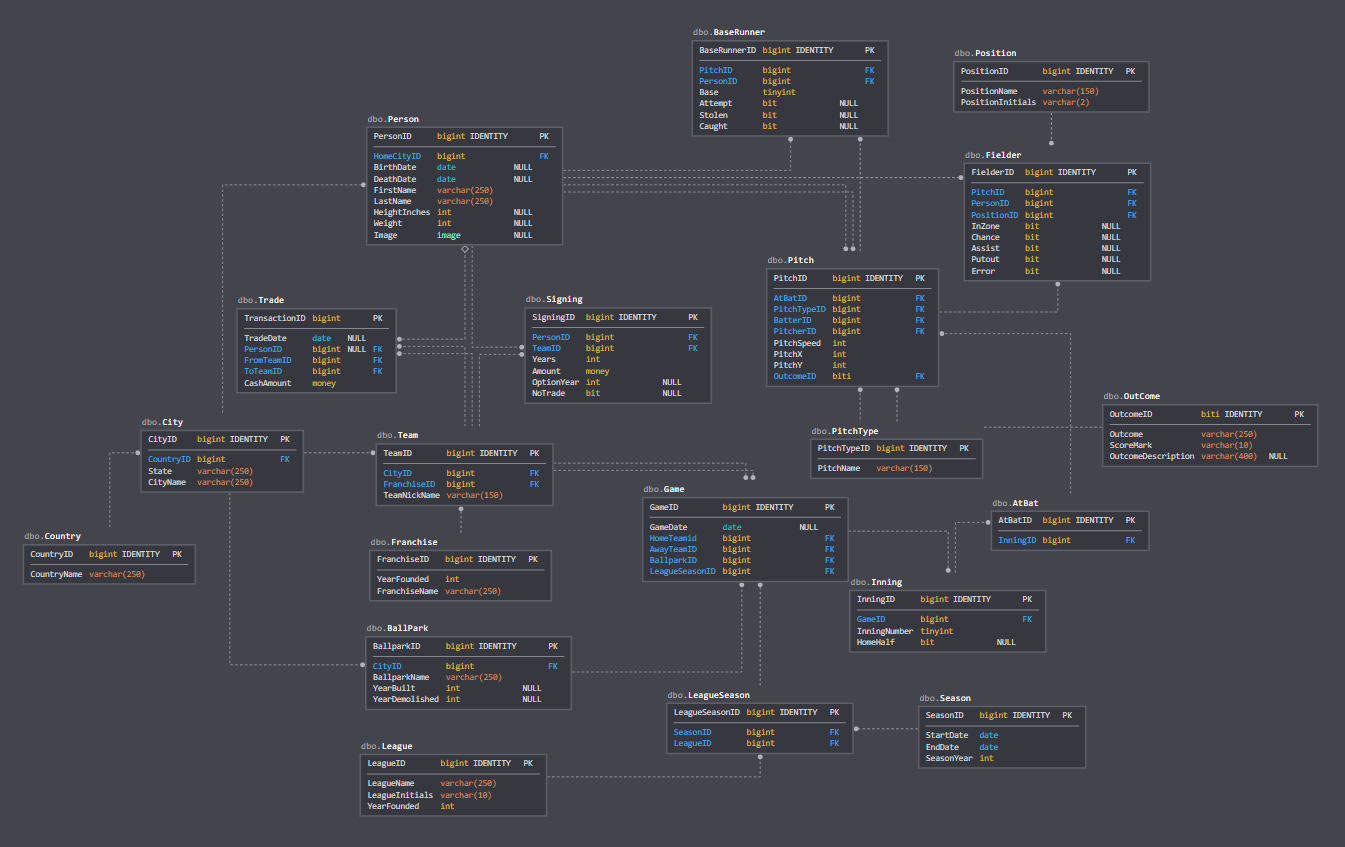Click the dbo.AtBat table title
Viewport: 1345px width, 847px height.
pyautogui.click(x=1015, y=503)
